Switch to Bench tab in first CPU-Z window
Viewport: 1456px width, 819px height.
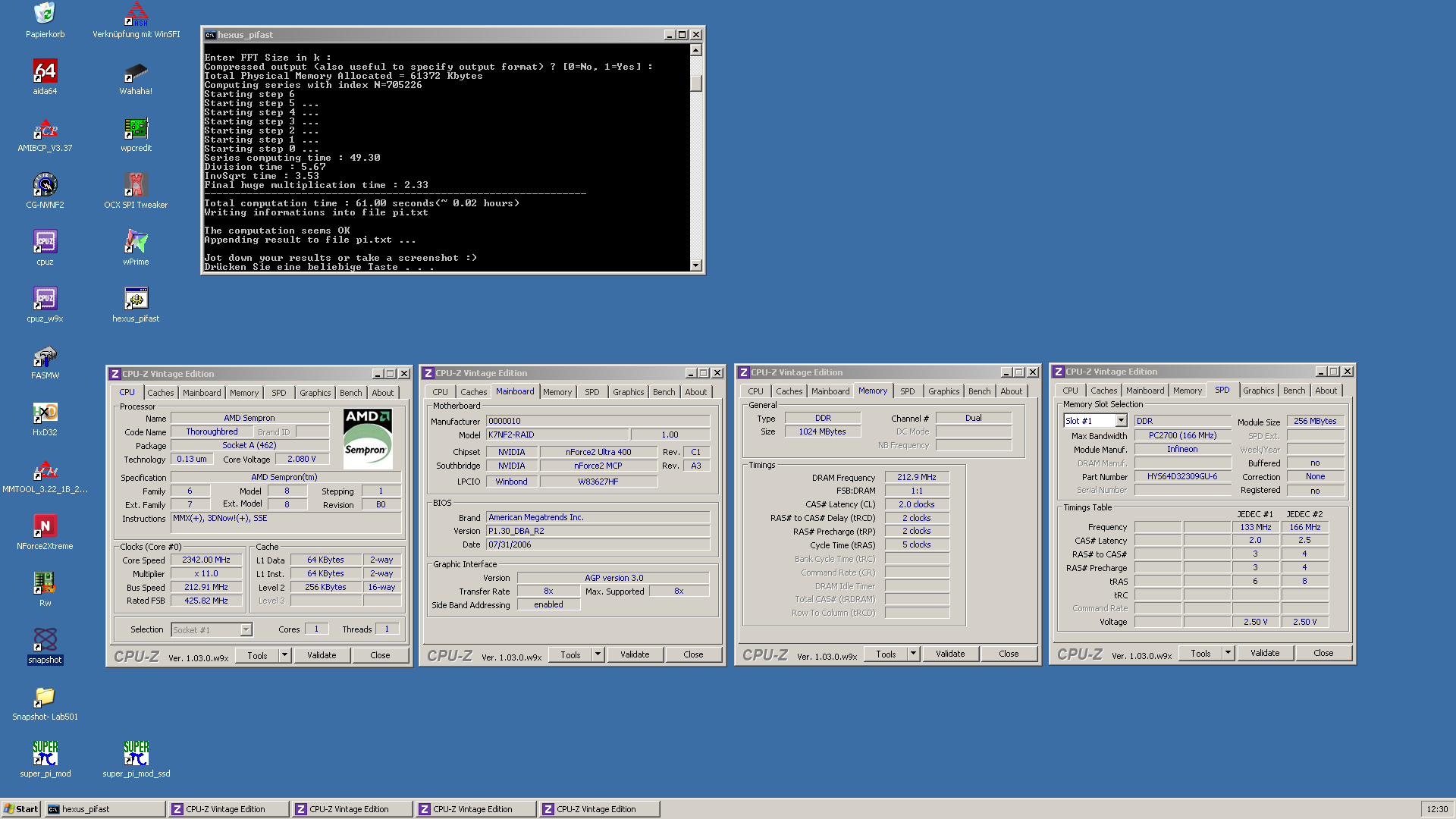pyautogui.click(x=350, y=393)
